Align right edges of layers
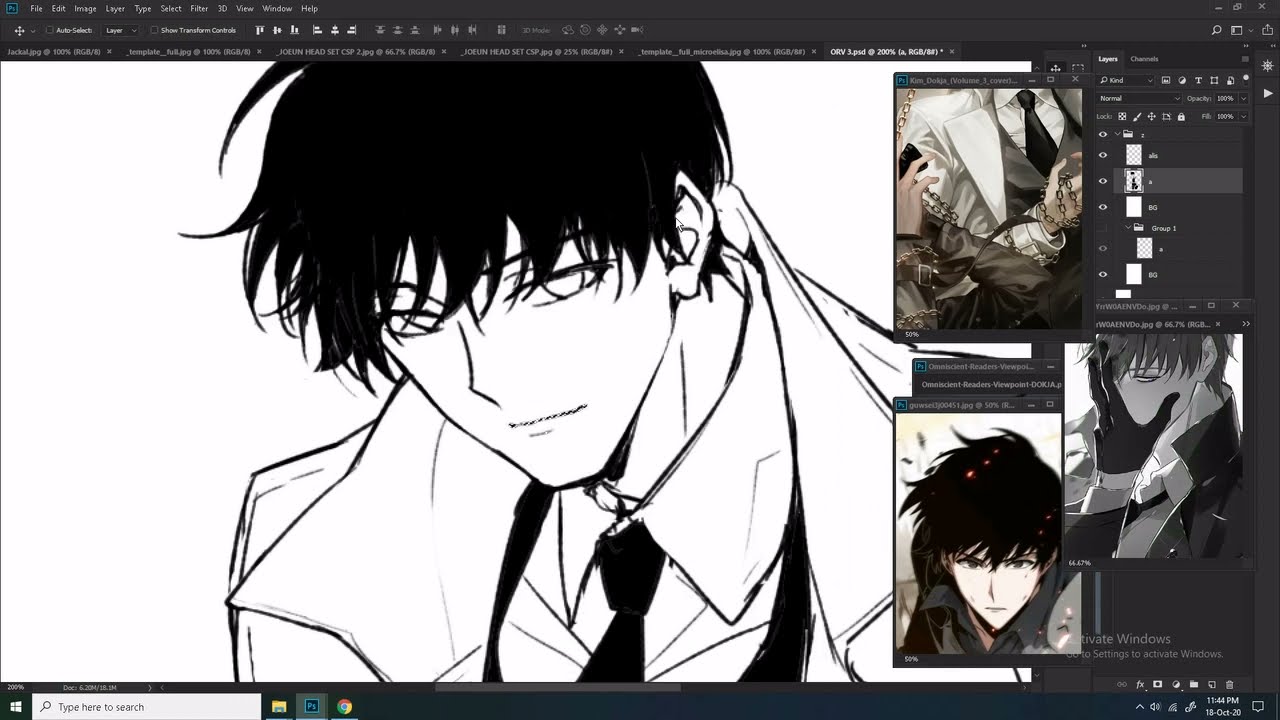 [x=352, y=30]
